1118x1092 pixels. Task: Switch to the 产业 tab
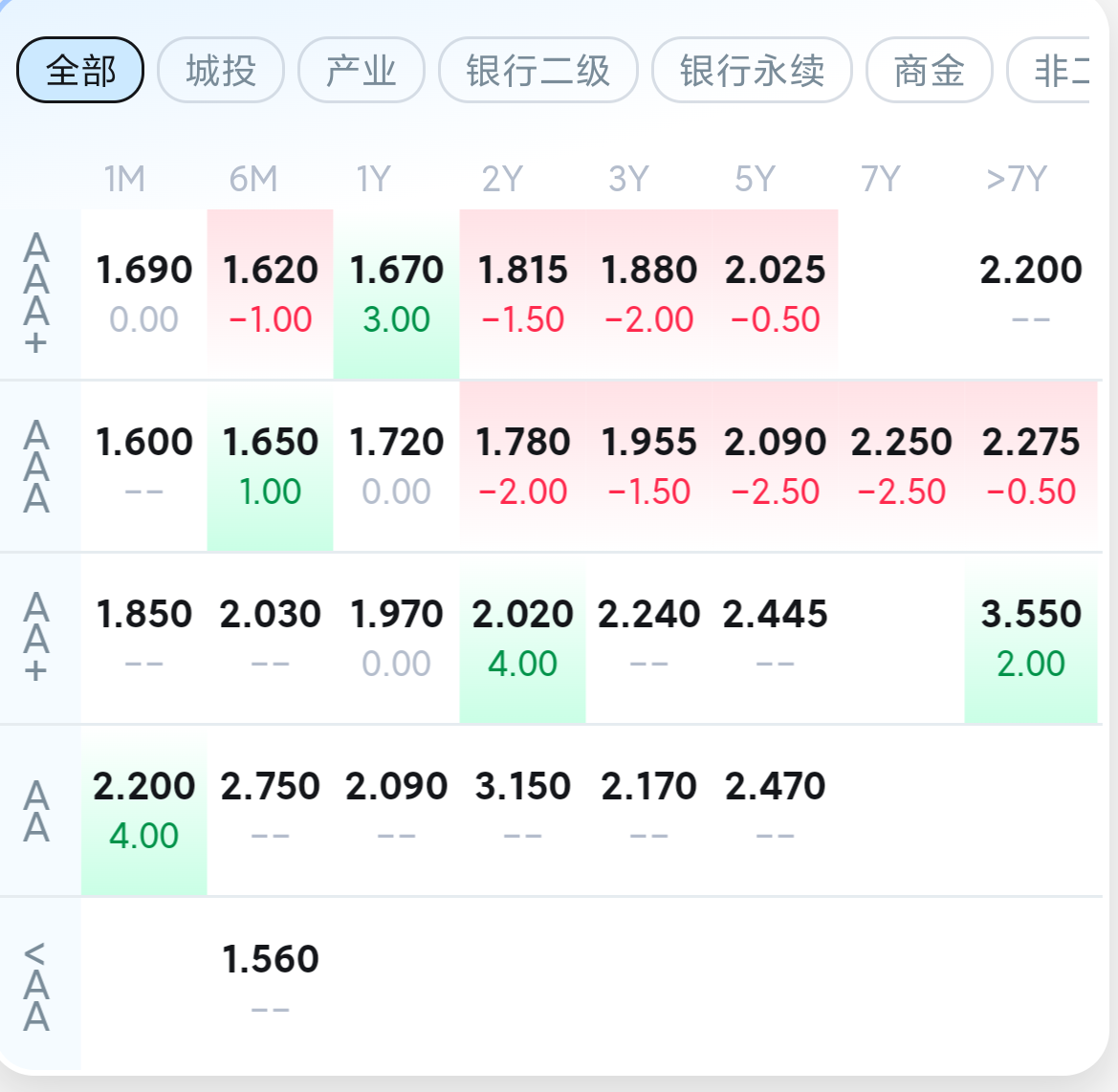point(361,70)
